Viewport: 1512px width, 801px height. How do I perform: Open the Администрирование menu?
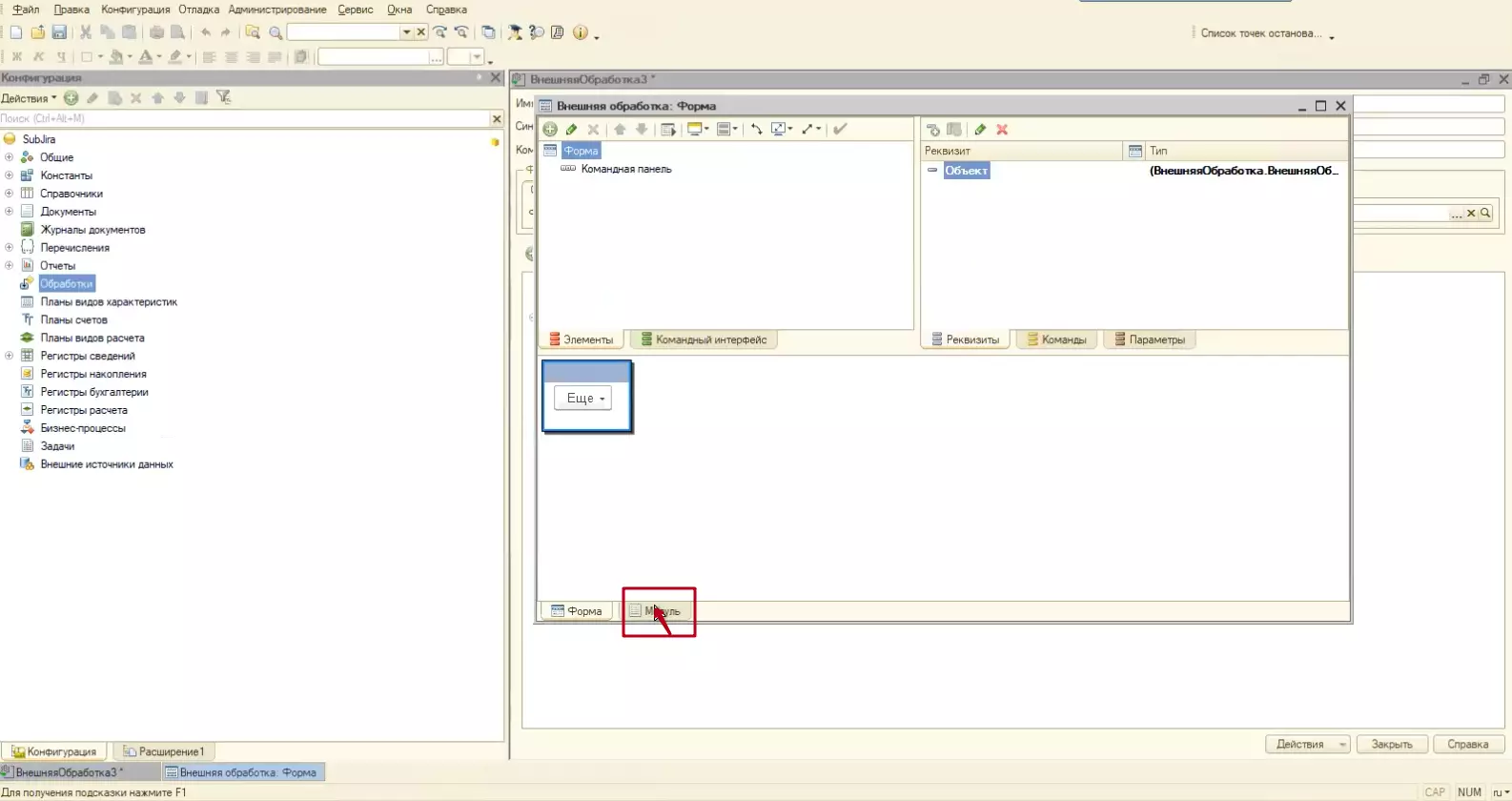coord(277,10)
